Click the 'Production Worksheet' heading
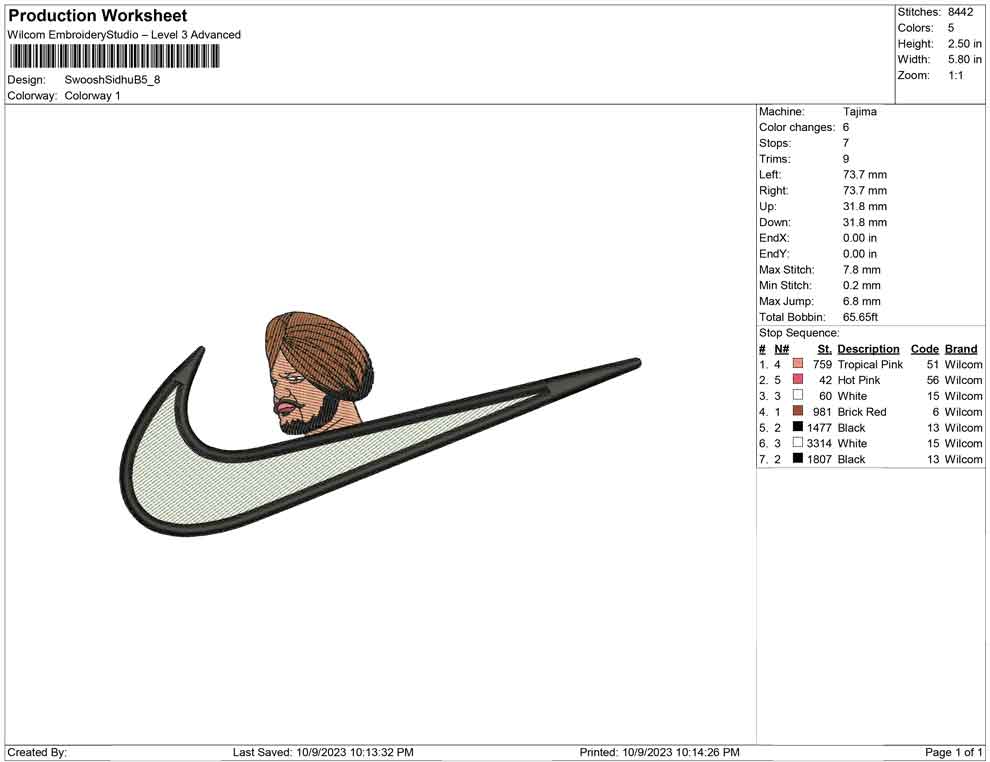 98,16
